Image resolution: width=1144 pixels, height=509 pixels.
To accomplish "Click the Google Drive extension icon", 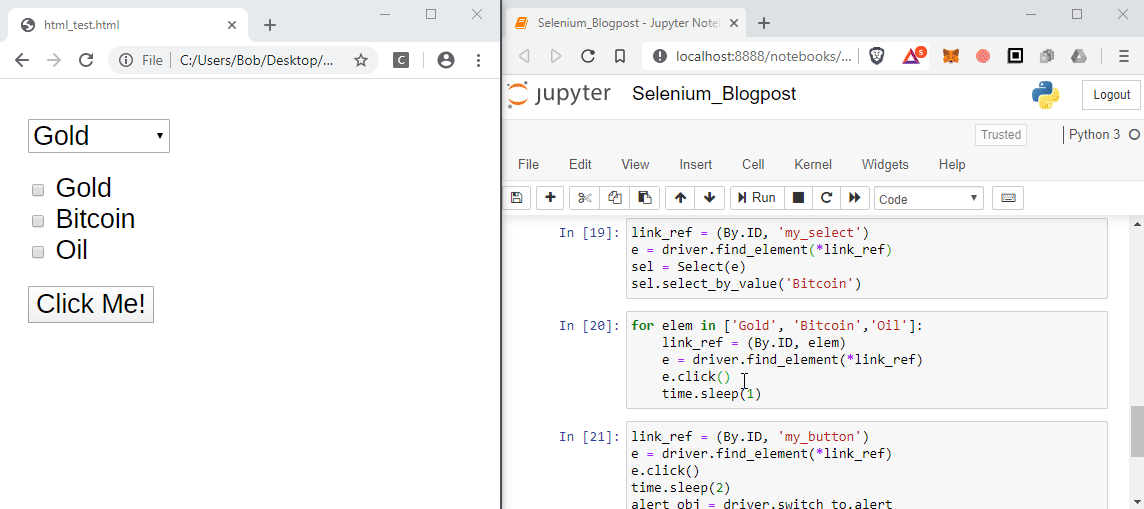I will click(1079, 56).
